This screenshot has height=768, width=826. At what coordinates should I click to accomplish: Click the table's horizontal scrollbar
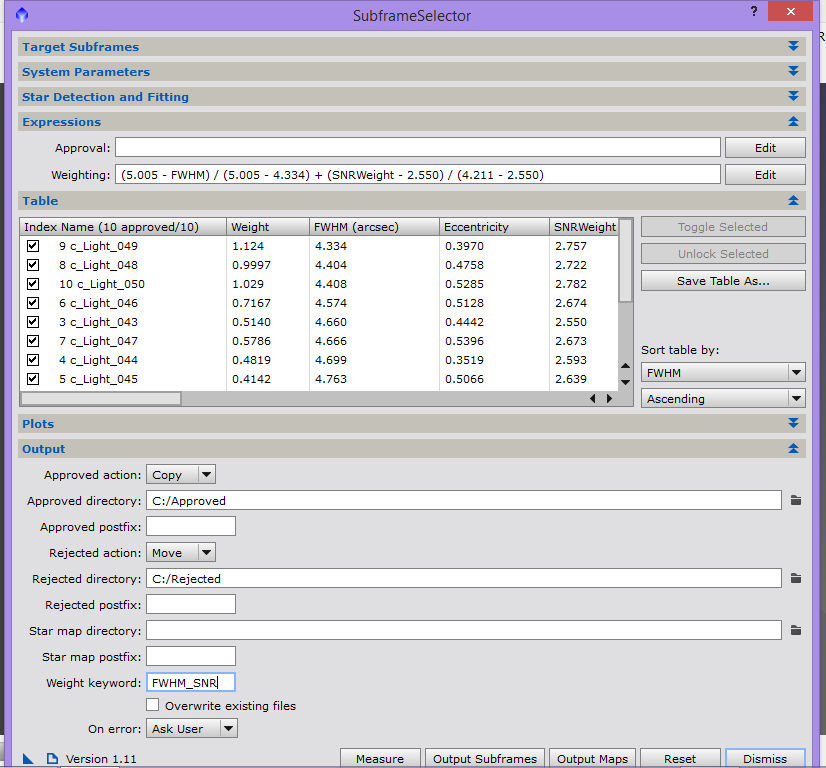pyautogui.click(x=100, y=398)
